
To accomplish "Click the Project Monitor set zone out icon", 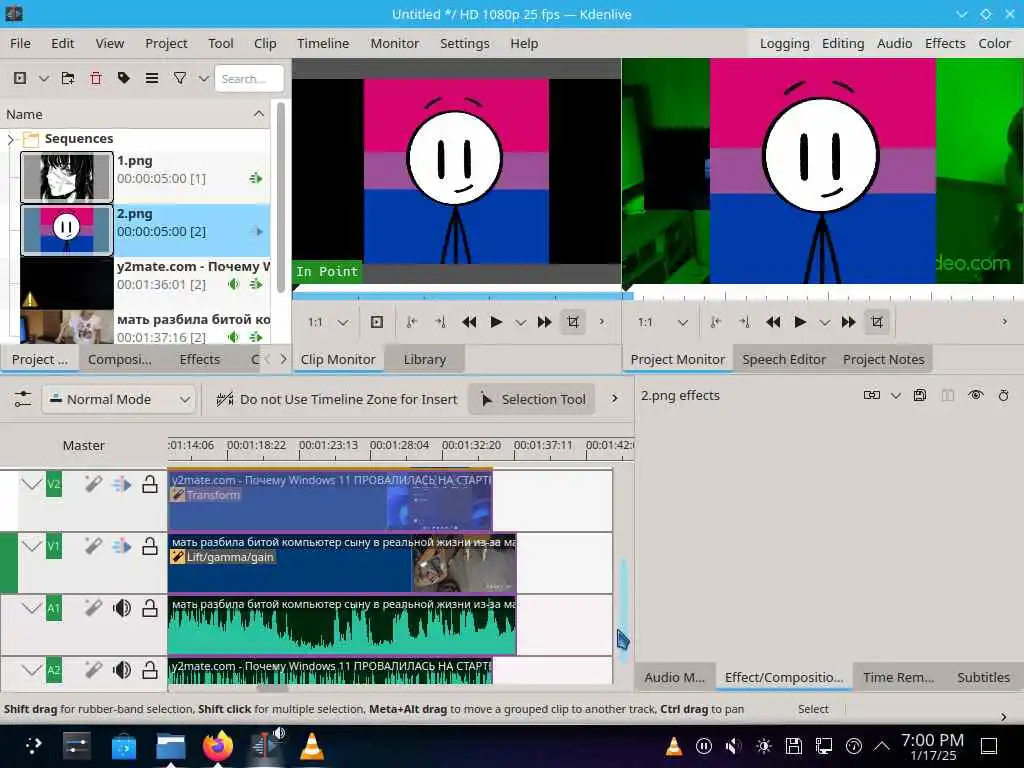I will [744, 322].
